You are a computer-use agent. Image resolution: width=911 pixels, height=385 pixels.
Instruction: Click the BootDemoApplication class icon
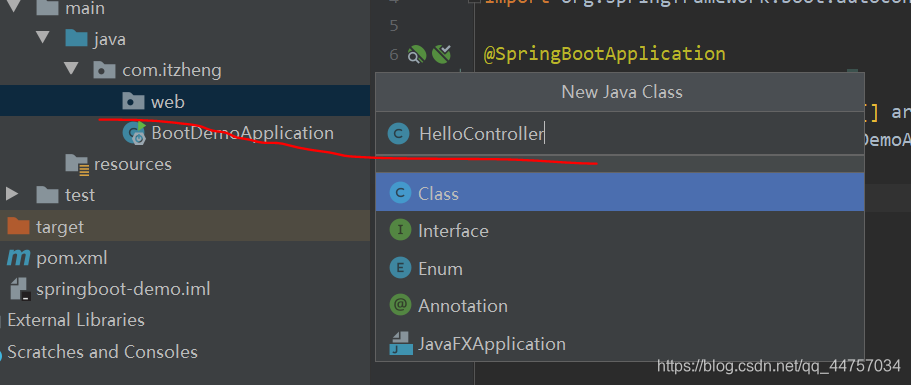click(134, 133)
